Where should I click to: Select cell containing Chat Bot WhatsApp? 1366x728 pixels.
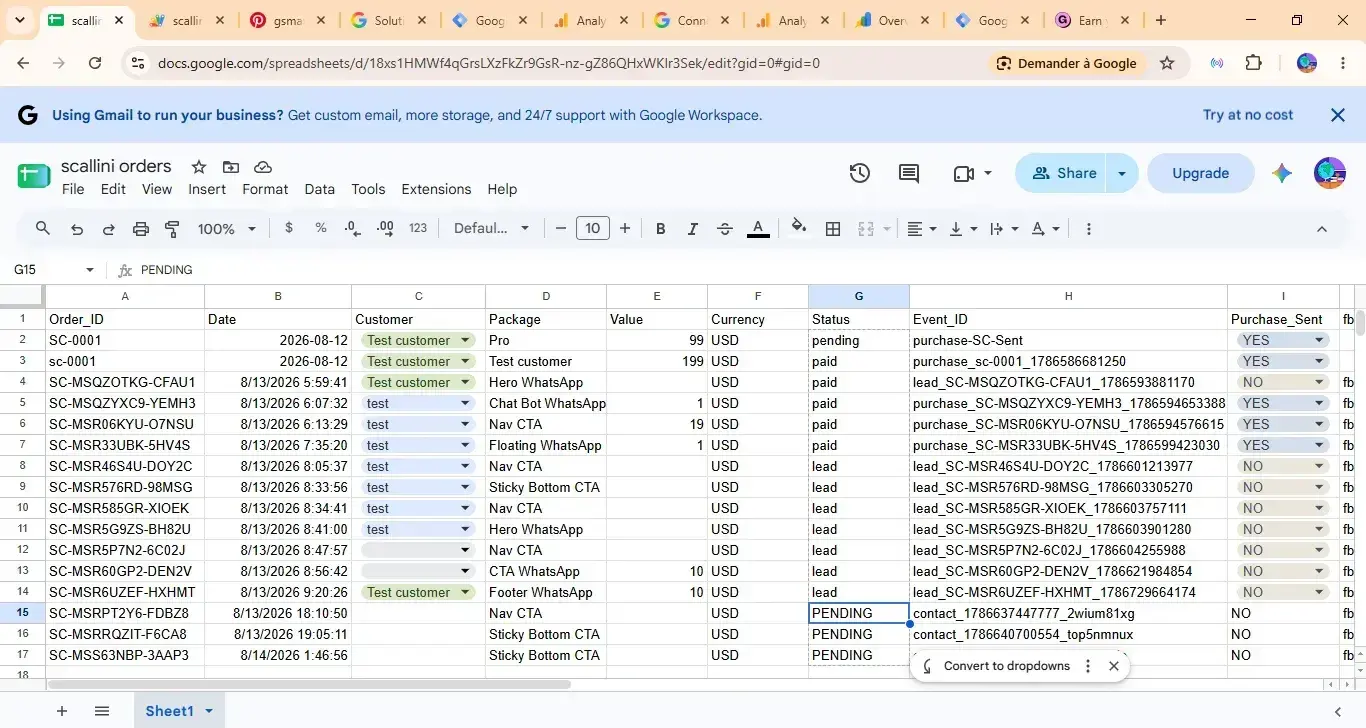point(546,404)
